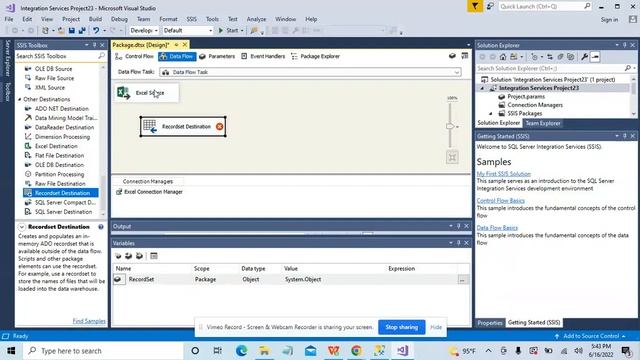Click Save toolbar icon

point(72,31)
